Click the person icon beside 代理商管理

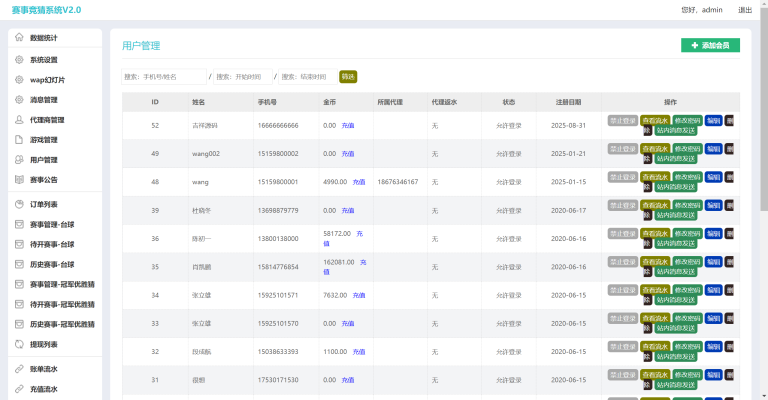(x=19, y=120)
